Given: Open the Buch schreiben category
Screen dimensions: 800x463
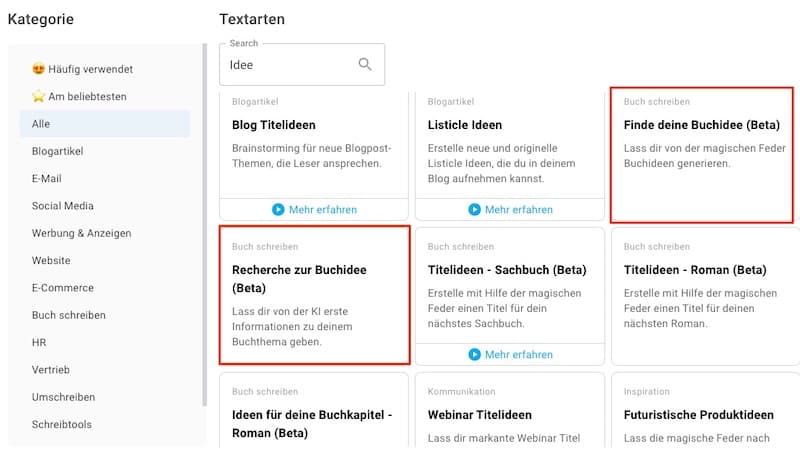Looking at the screenshot, I should coord(68,315).
